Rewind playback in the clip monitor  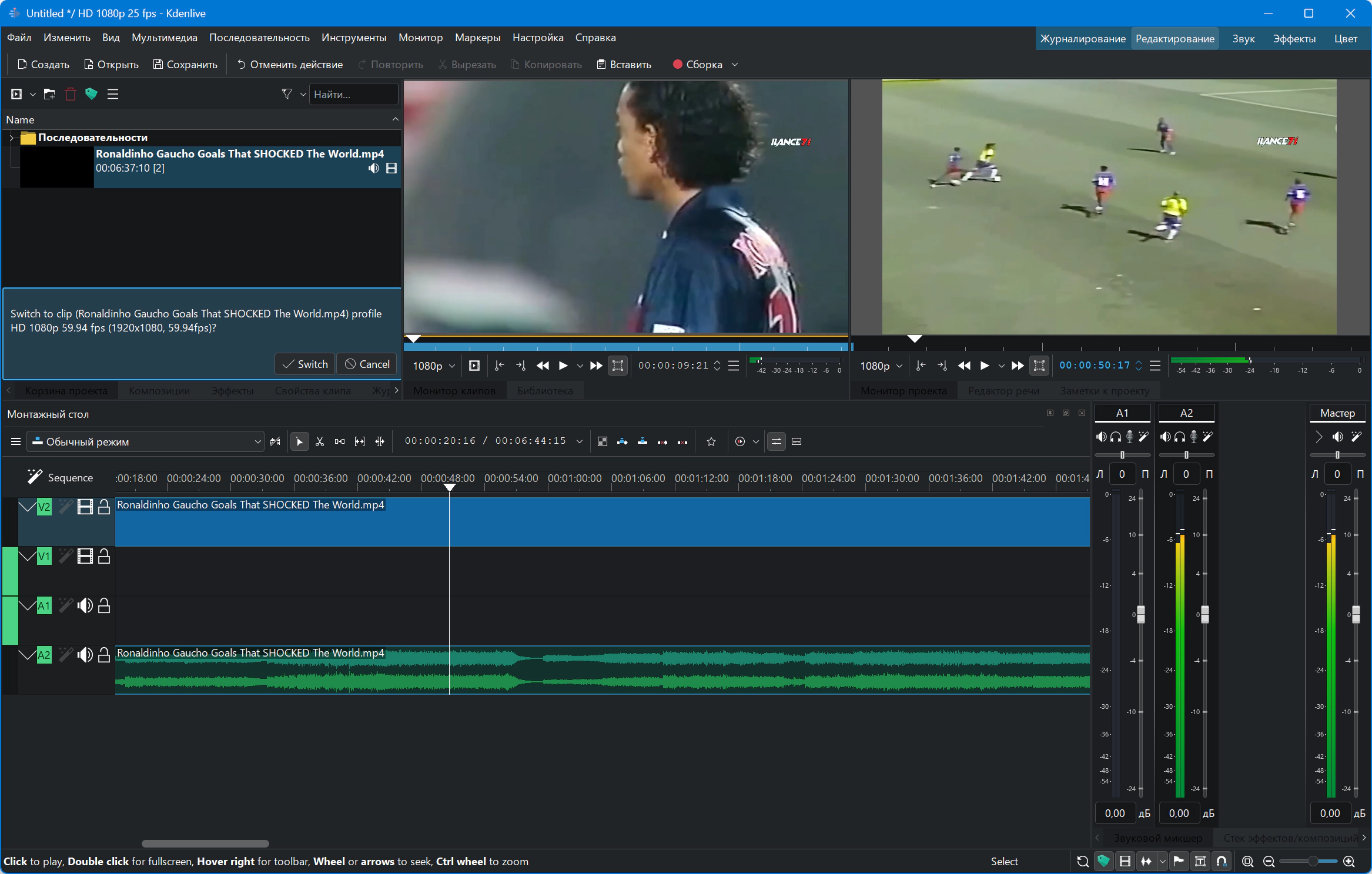(543, 366)
